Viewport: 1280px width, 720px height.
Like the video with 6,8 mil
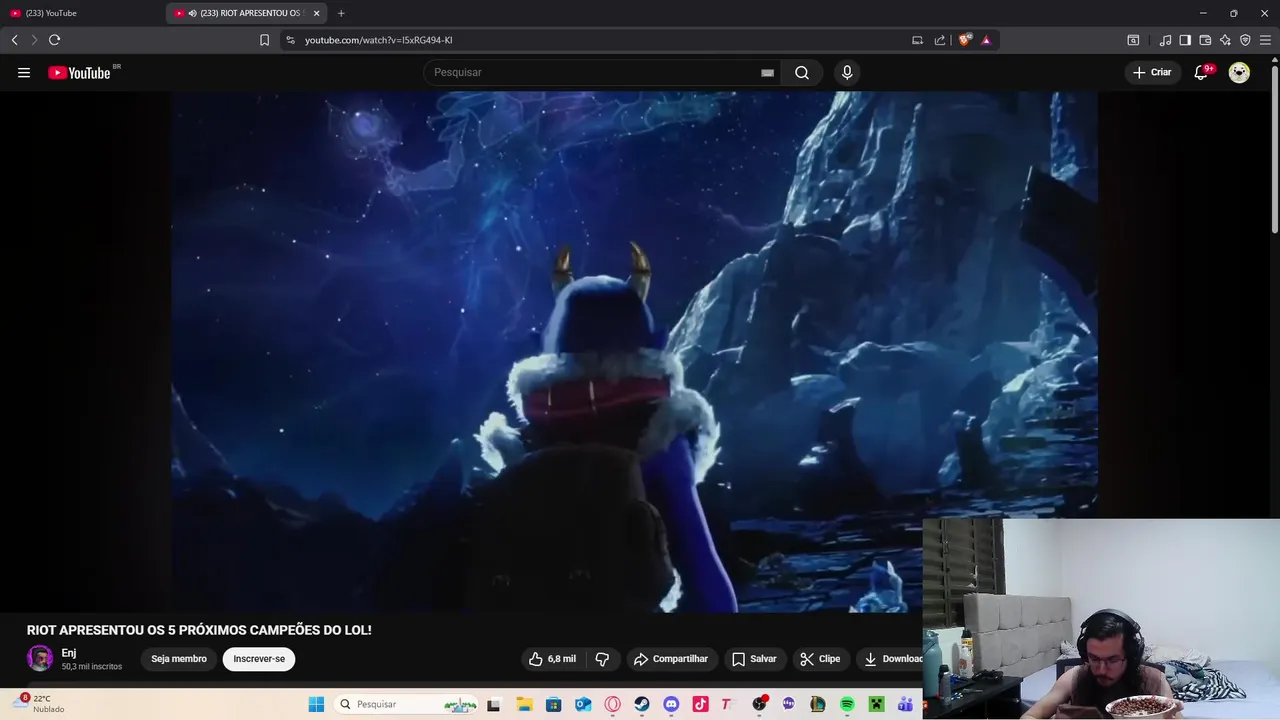tap(553, 659)
